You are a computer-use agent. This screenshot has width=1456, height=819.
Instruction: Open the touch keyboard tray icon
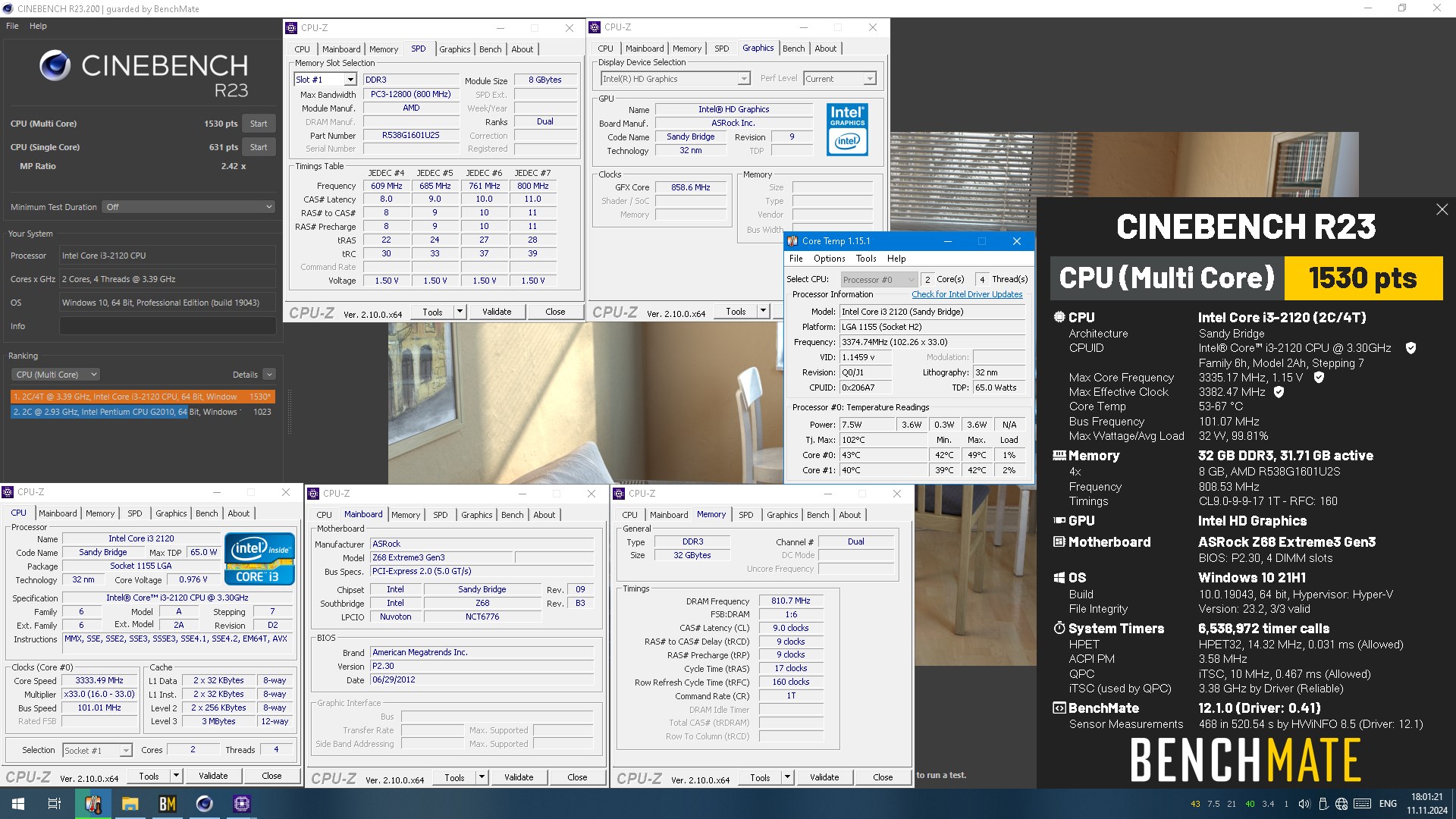(x=1362, y=804)
